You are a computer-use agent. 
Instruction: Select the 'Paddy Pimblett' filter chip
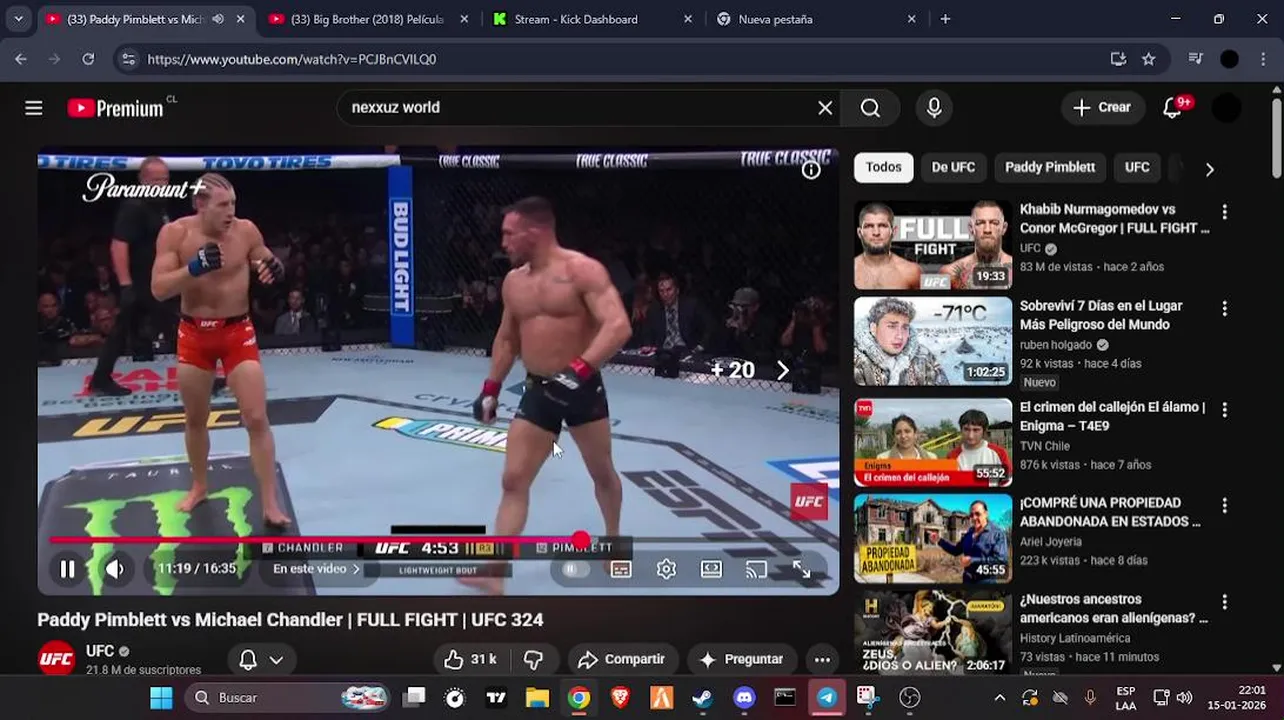click(1050, 167)
